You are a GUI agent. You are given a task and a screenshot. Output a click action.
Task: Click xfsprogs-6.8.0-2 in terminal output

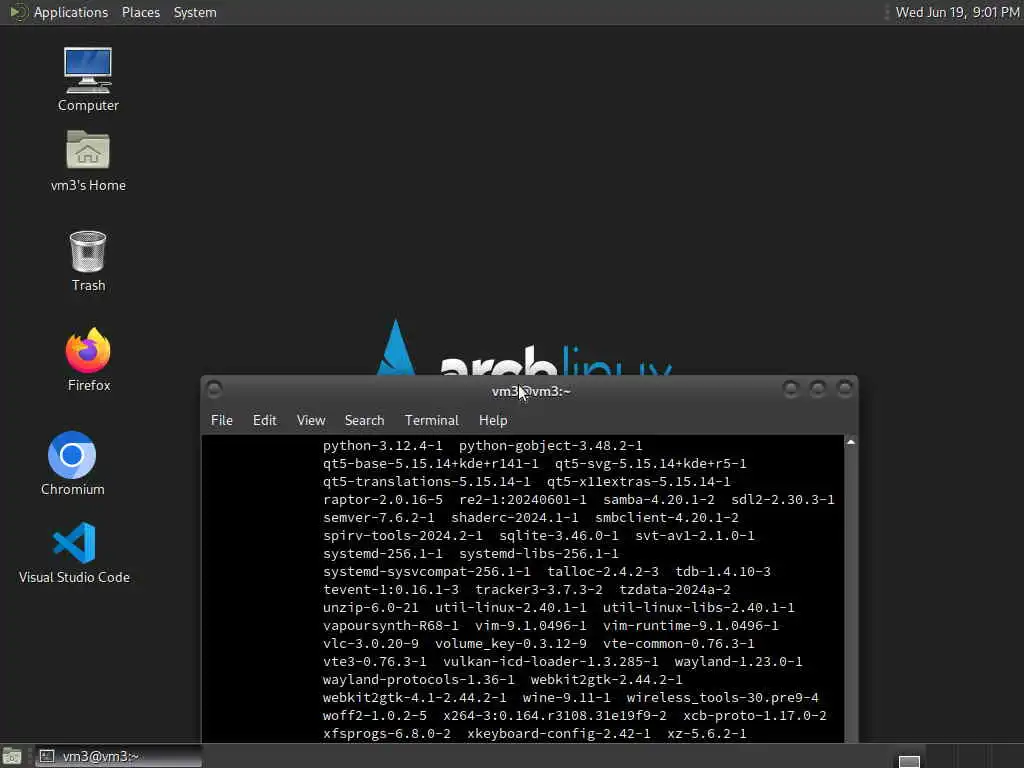[x=387, y=733]
